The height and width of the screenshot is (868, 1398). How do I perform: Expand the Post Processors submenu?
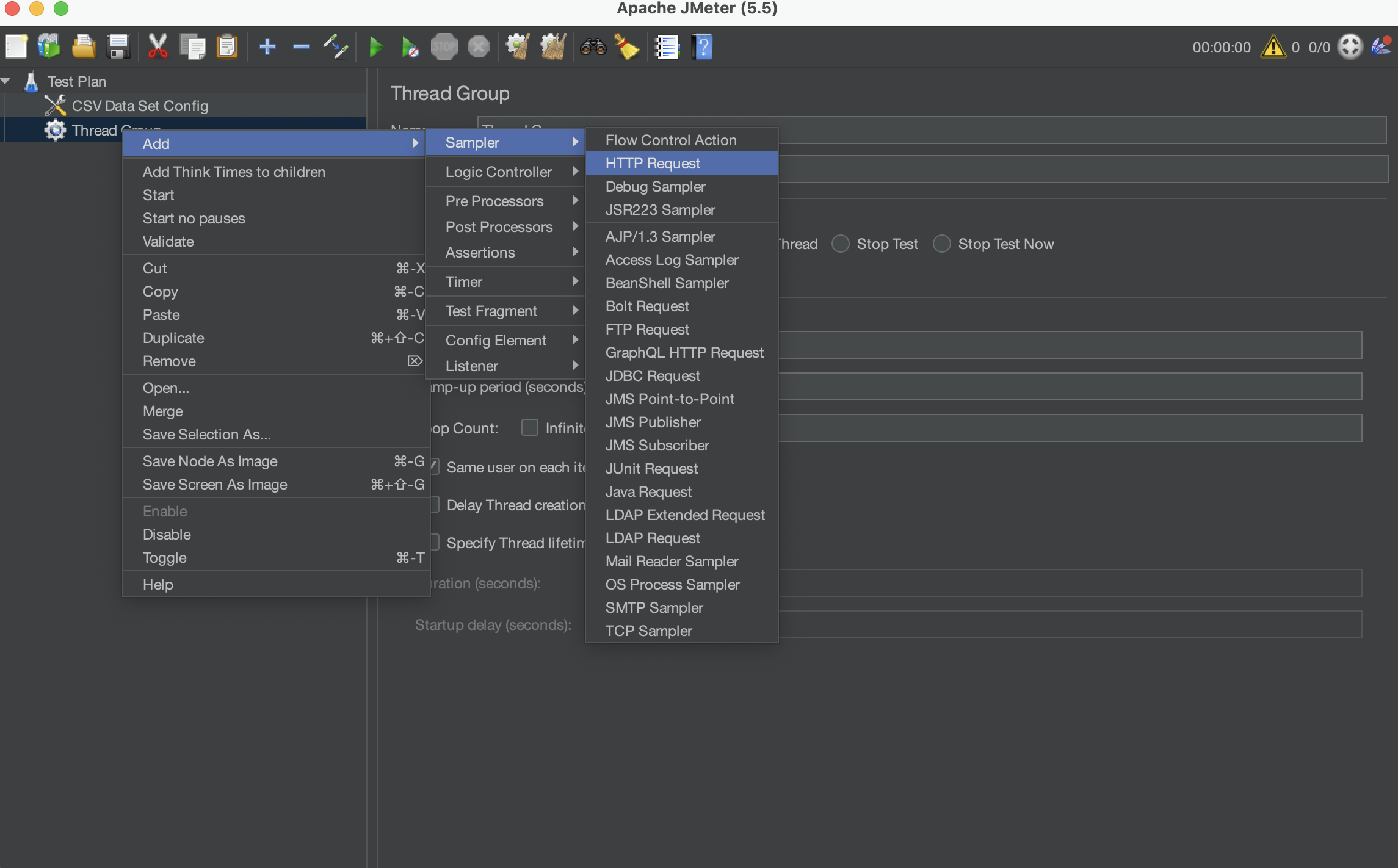pos(505,226)
